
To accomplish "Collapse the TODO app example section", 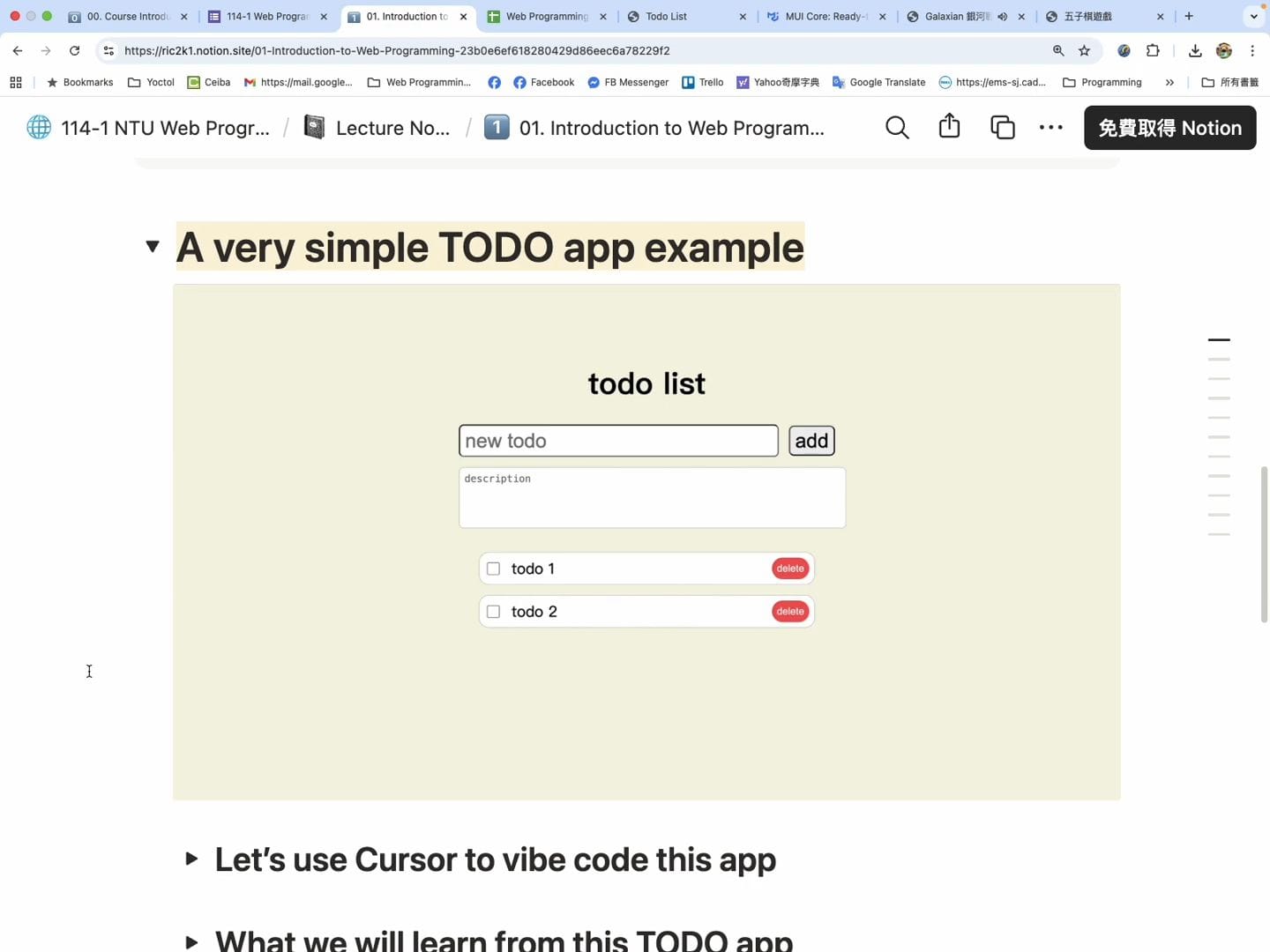I will pos(153,247).
